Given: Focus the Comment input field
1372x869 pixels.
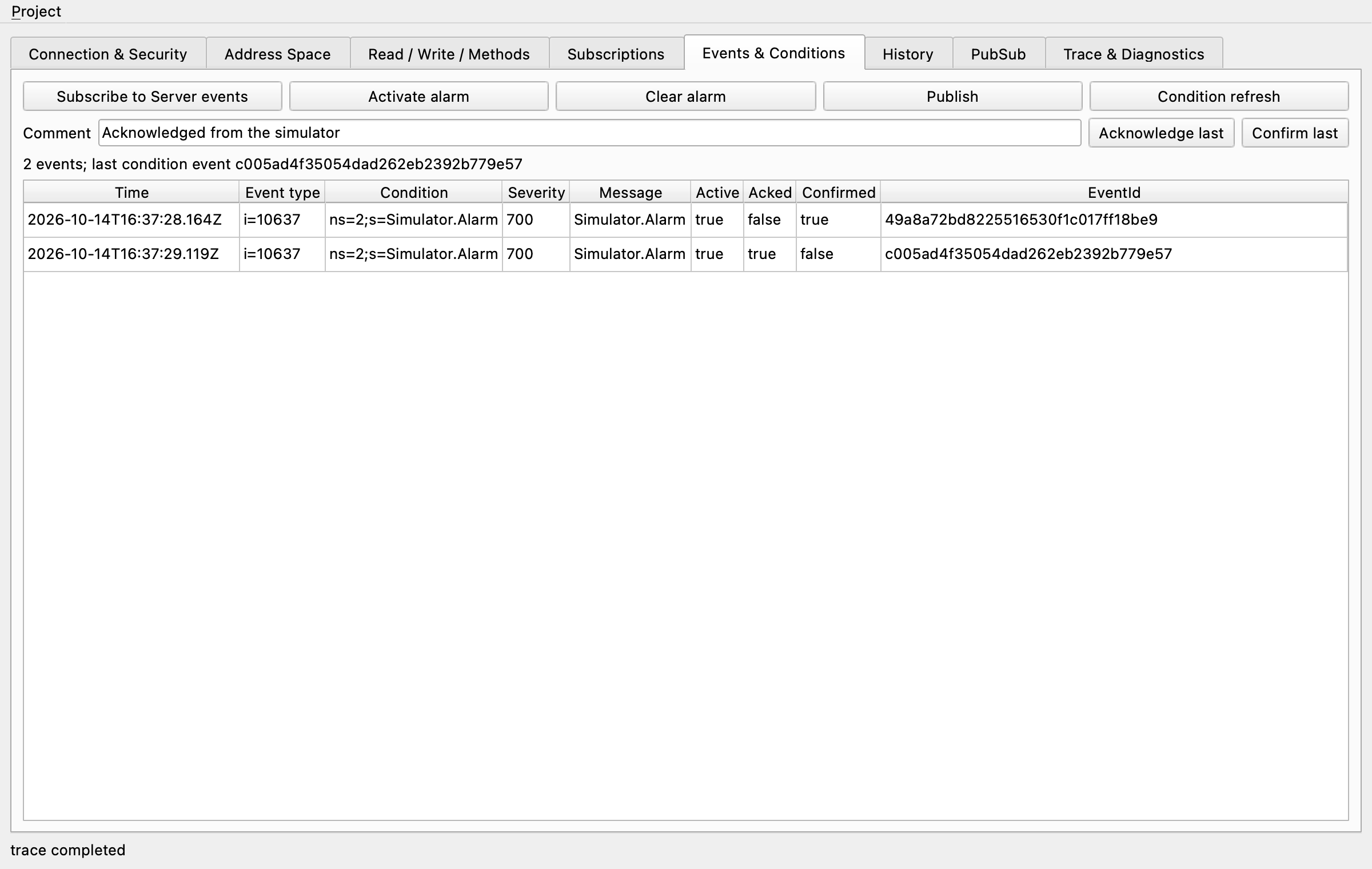Looking at the screenshot, I should pos(589,133).
